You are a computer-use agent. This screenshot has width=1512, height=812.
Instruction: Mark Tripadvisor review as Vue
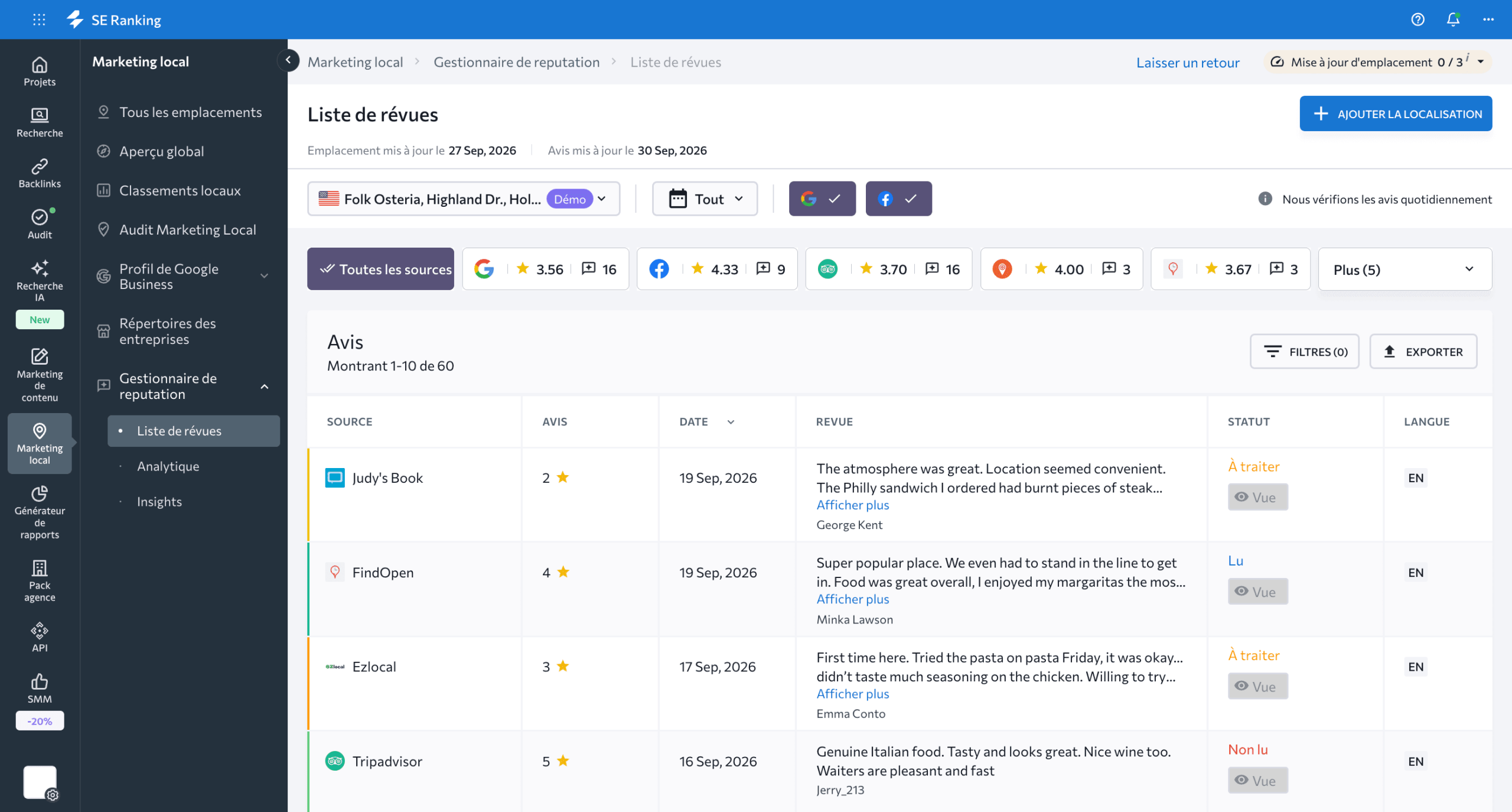(1257, 780)
